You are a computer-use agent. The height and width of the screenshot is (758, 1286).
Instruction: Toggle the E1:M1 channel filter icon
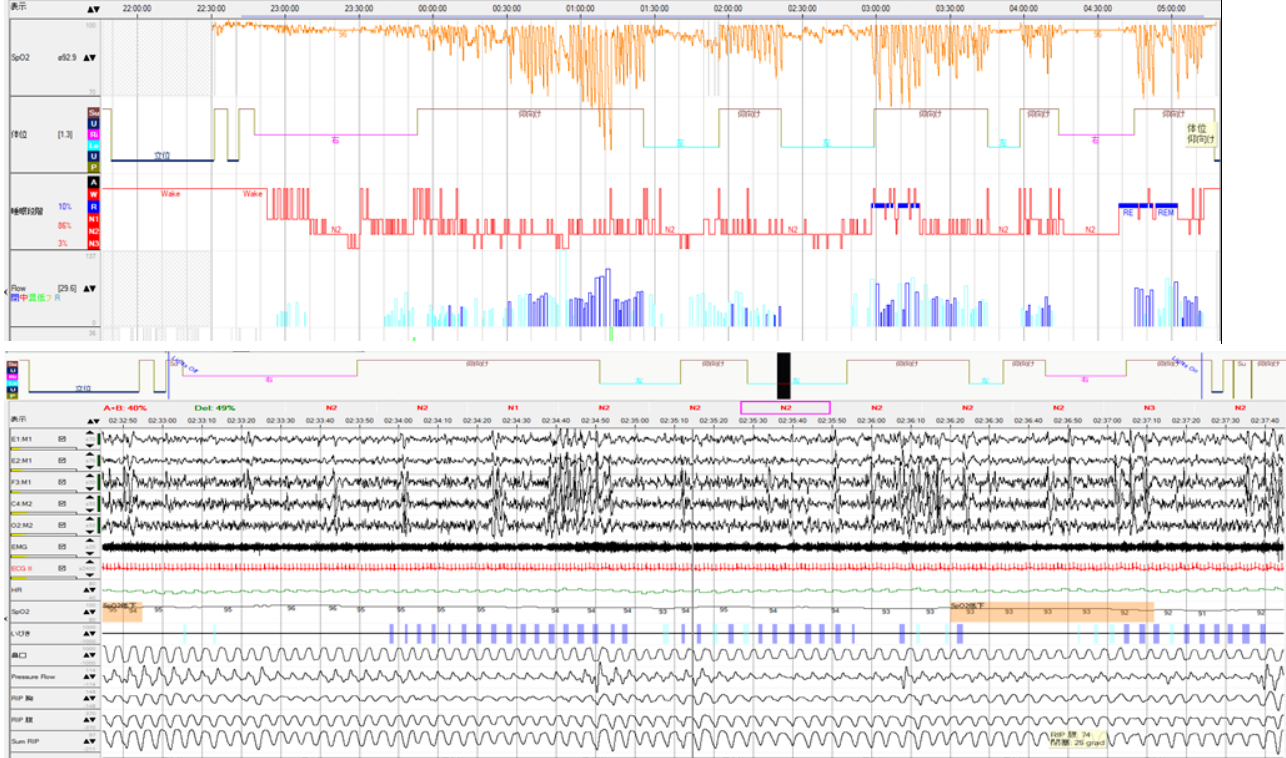[x=61, y=439]
